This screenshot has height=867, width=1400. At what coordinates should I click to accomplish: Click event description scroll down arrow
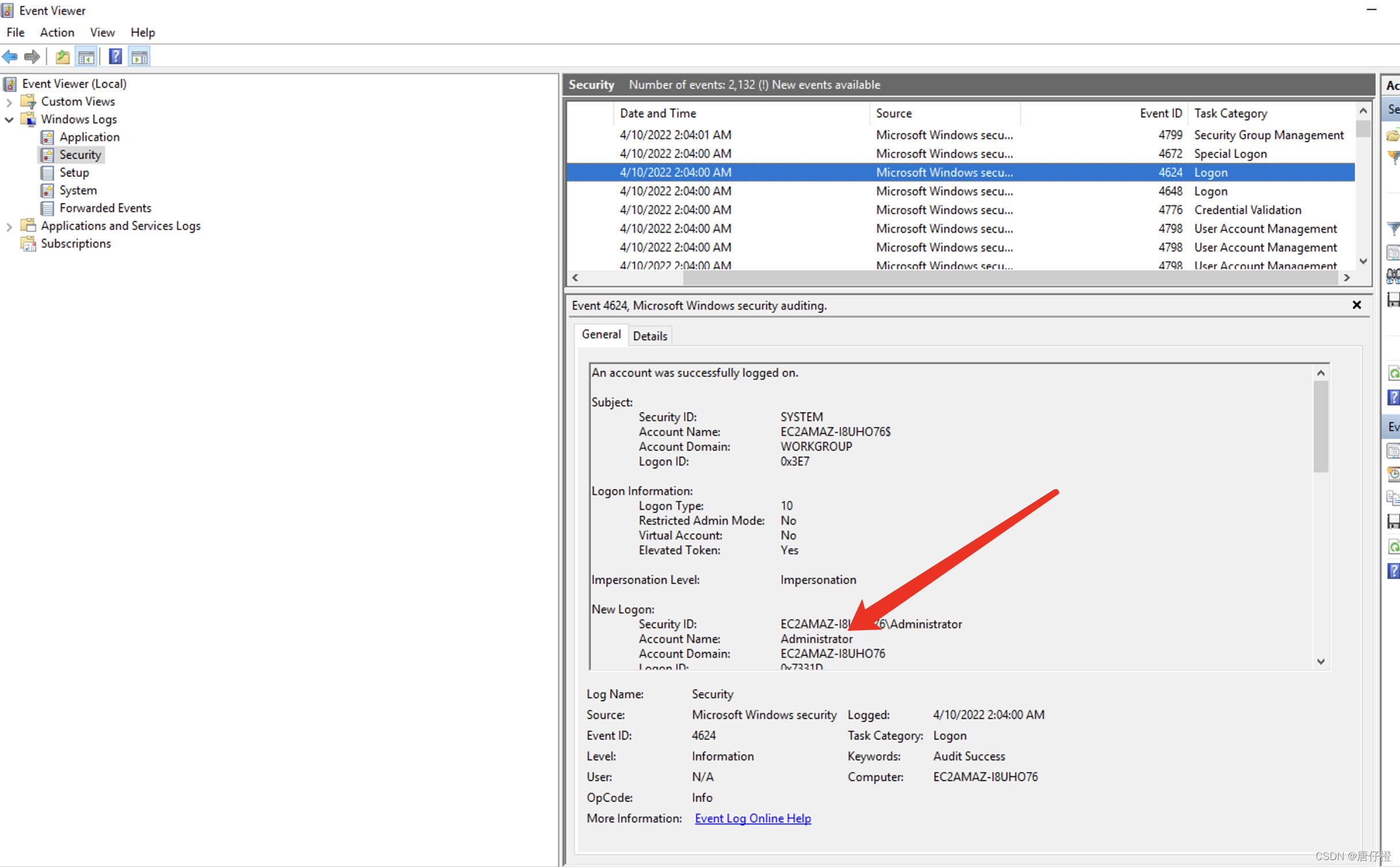point(1320,661)
